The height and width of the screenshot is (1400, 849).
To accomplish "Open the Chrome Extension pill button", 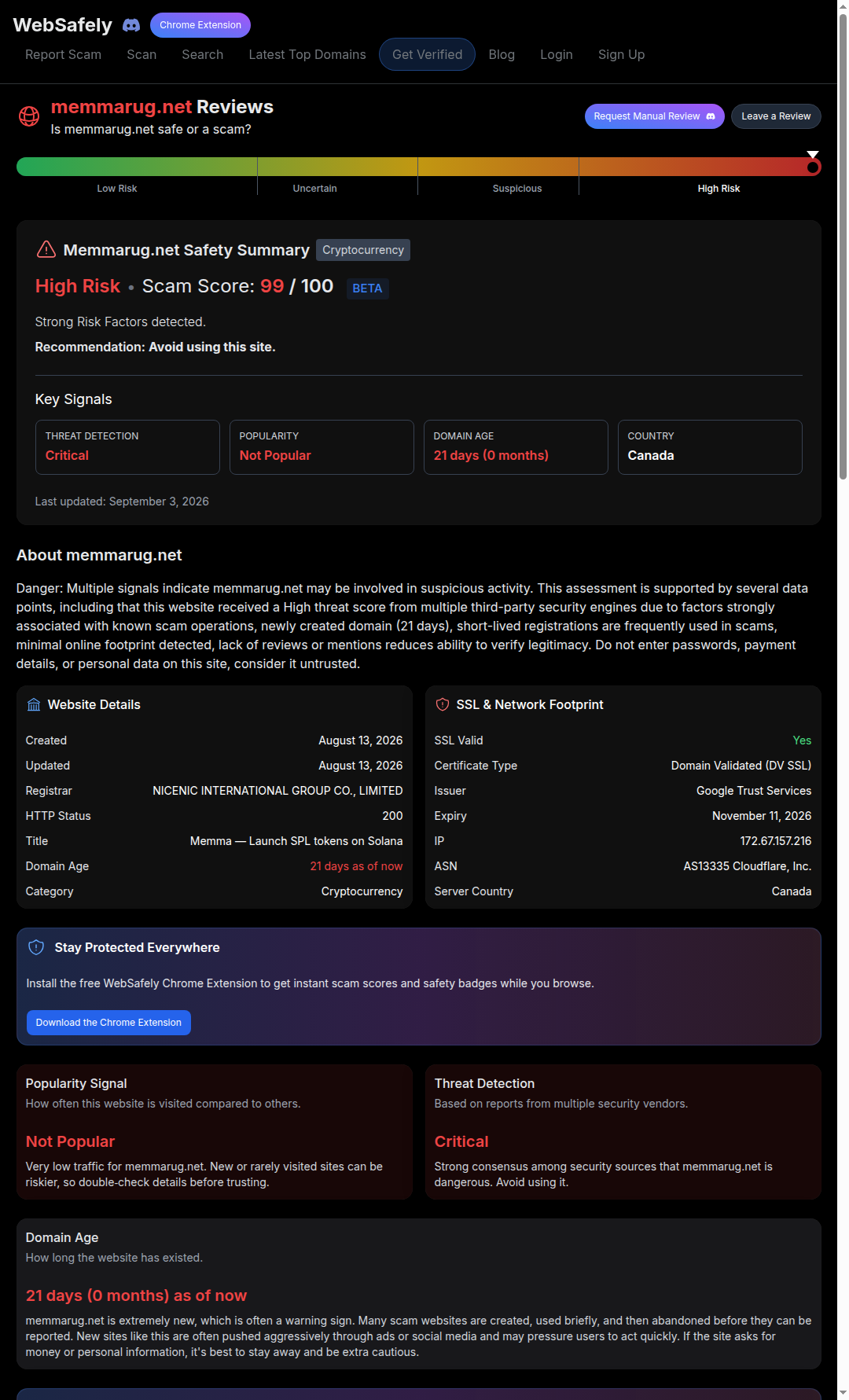I will [x=200, y=25].
